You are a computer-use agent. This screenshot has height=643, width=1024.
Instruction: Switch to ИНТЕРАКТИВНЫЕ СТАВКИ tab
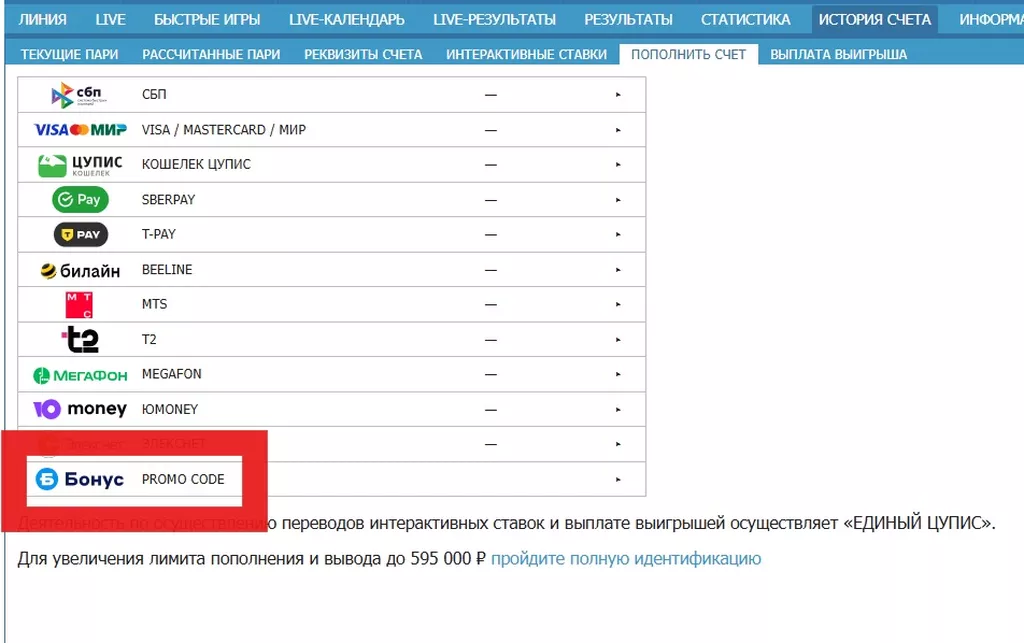(526, 54)
